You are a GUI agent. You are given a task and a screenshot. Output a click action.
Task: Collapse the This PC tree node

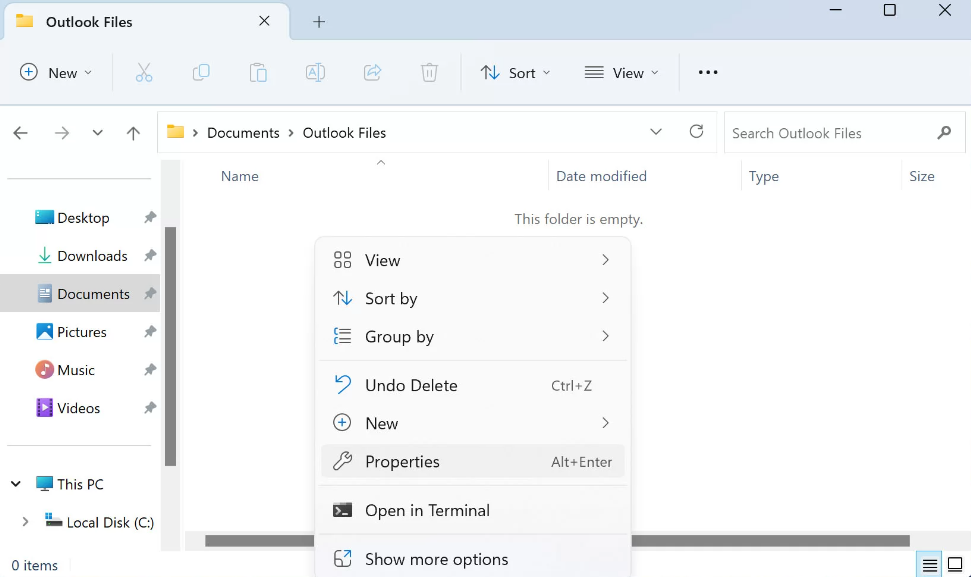click(16, 484)
